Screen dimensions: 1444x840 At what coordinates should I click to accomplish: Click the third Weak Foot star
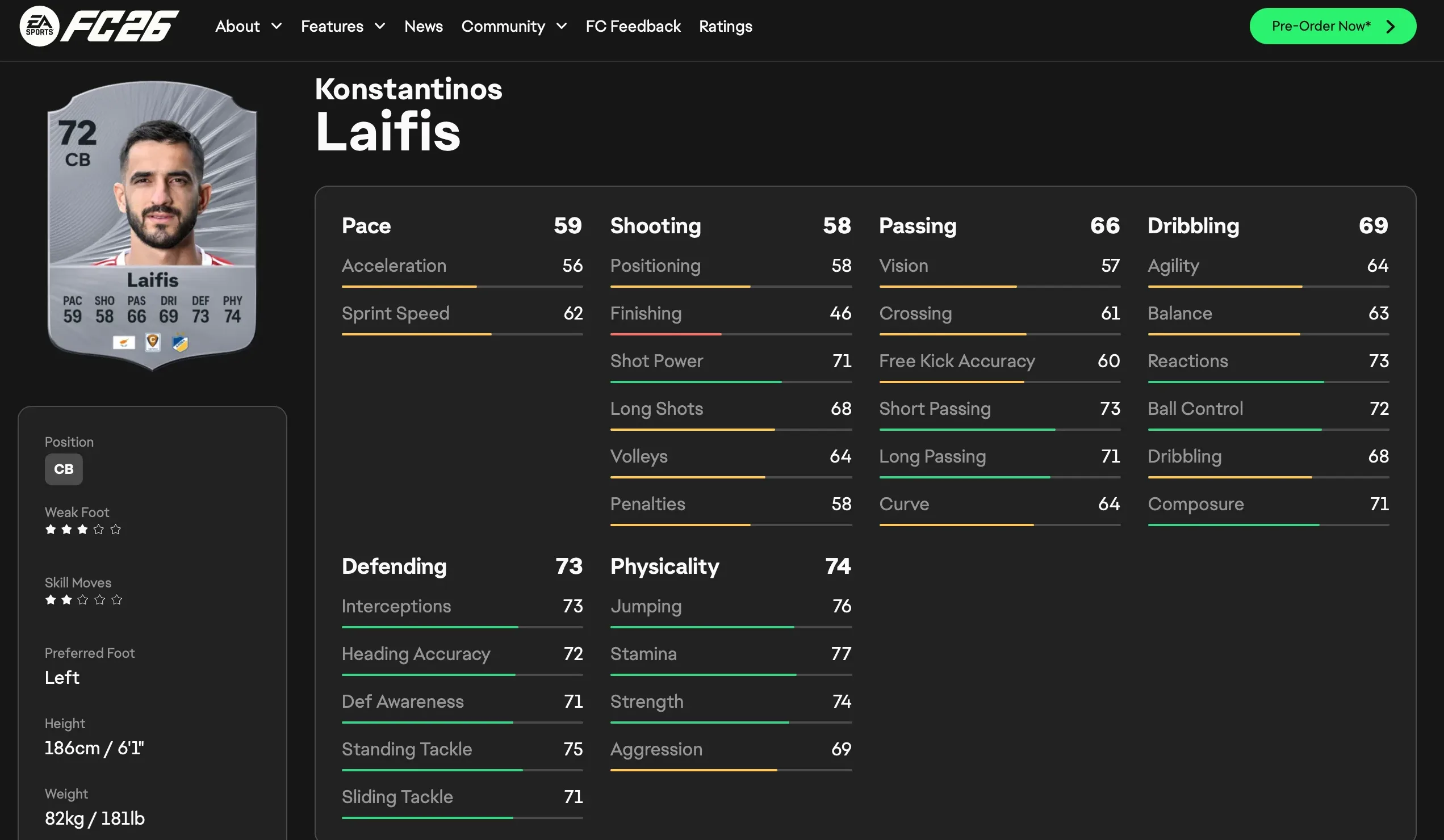click(x=82, y=529)
